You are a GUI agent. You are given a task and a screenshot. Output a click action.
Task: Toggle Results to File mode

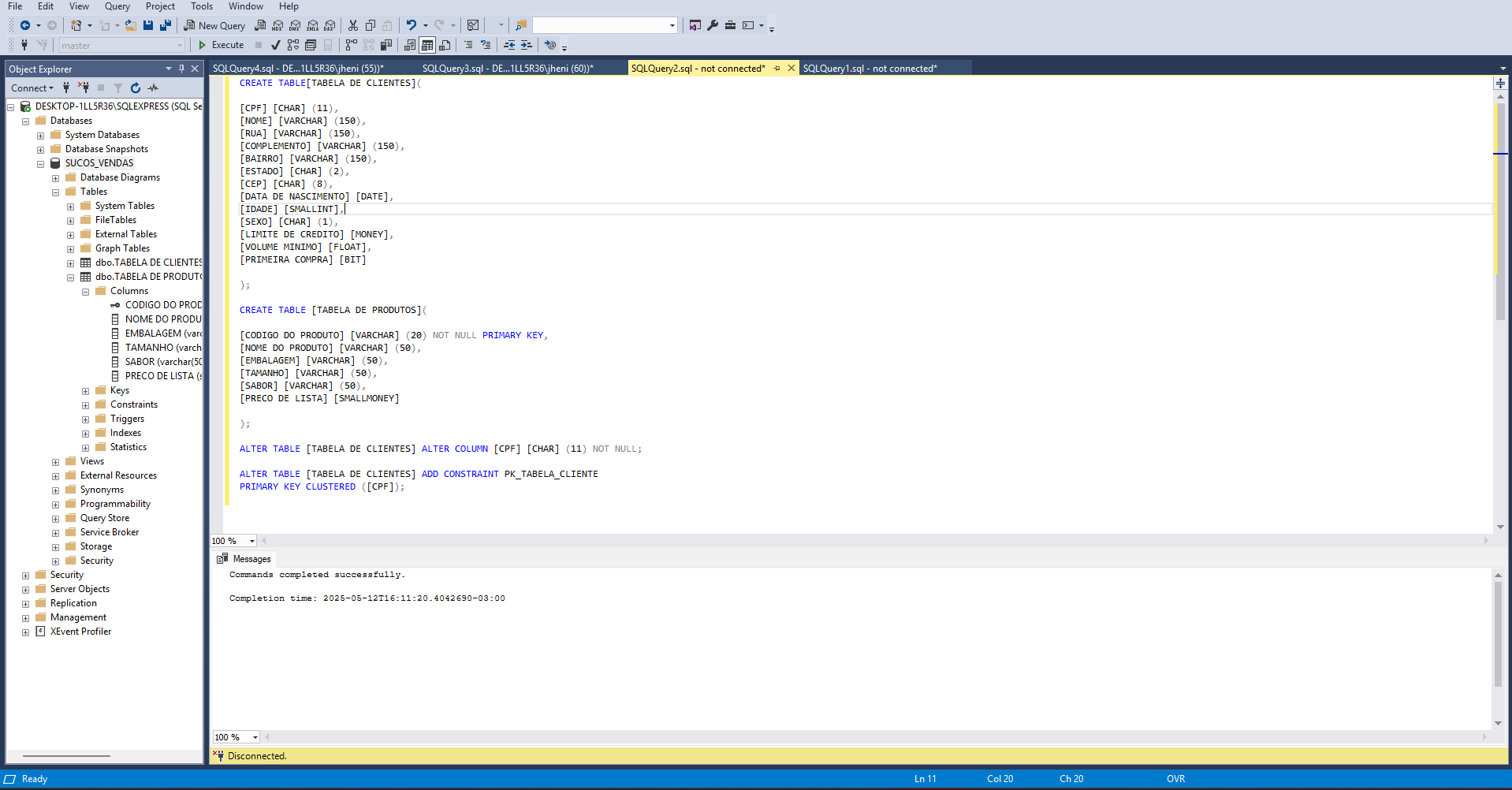445,45
